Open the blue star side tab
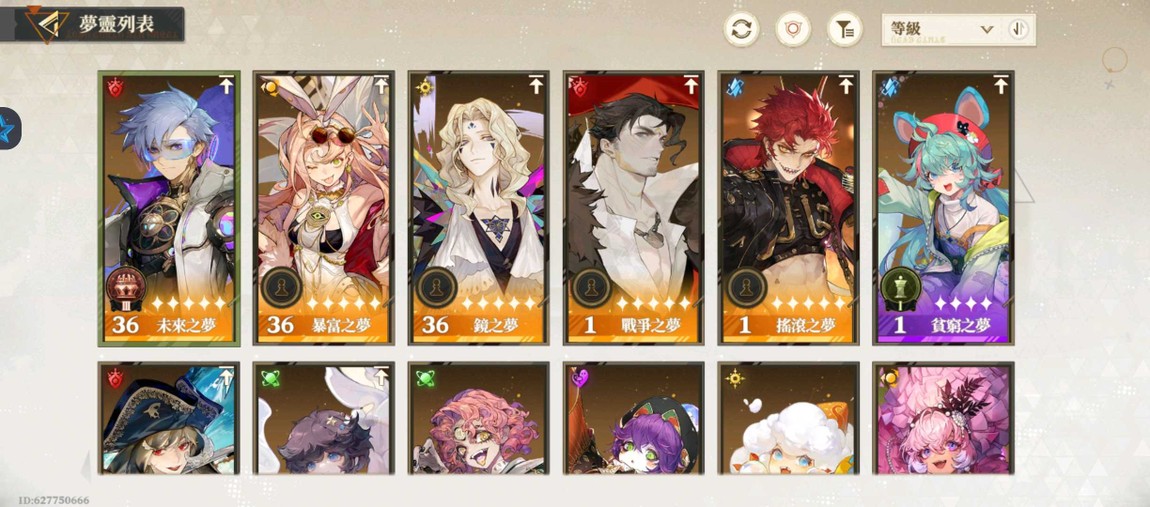The height and width of the screenshot is (507, 1150). [9, 128]
